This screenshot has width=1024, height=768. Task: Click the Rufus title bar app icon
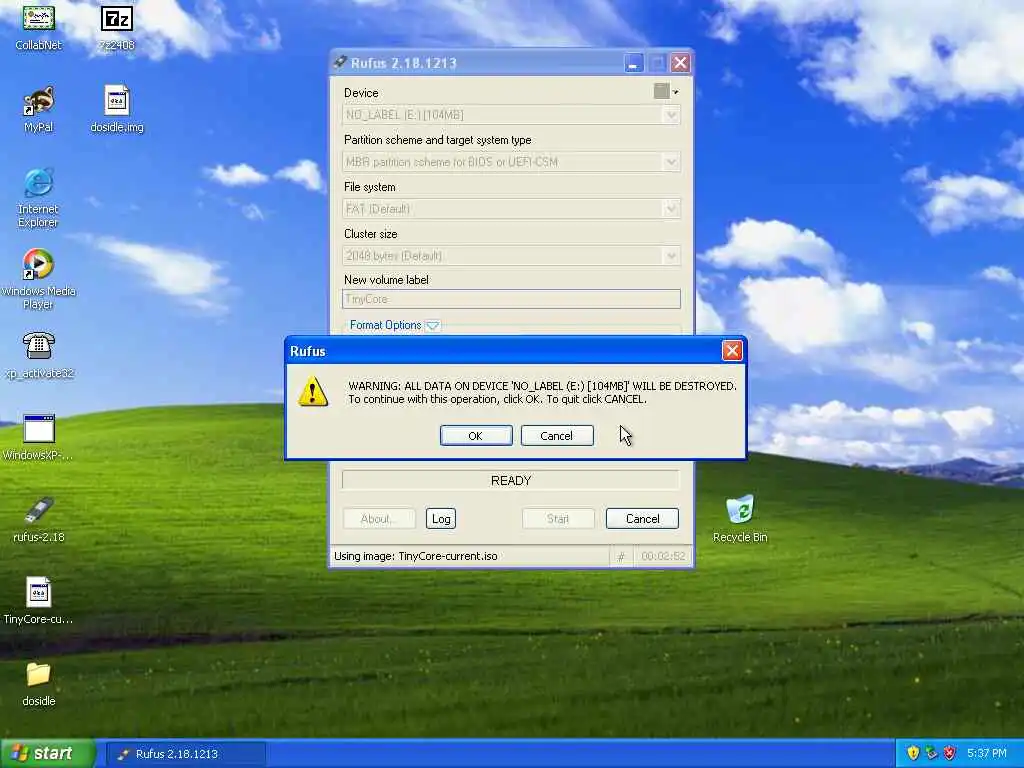pyautogui.click(x=340, y=63)
